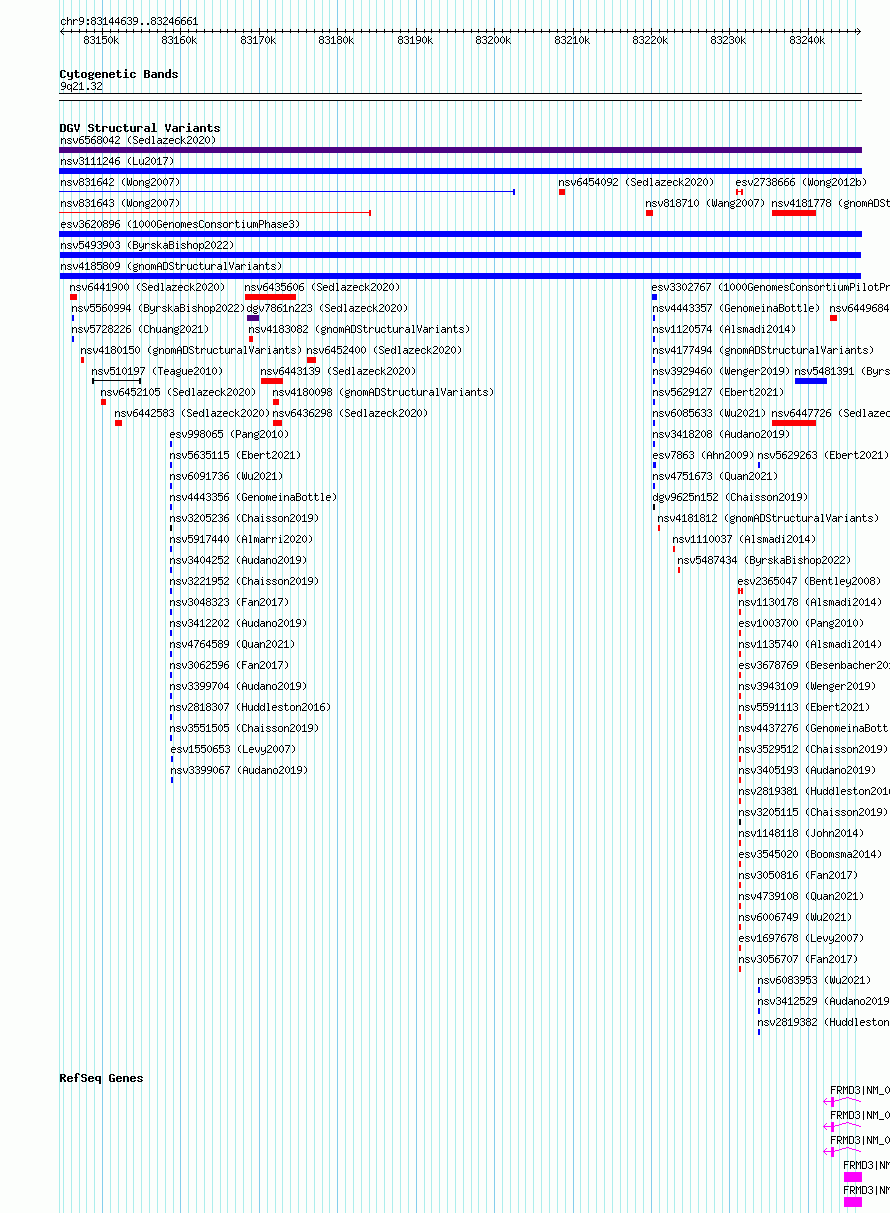
Task: Click the nsv5560994 (ByrskaBishop2022) variant label
Action: (x=158, y=309)
